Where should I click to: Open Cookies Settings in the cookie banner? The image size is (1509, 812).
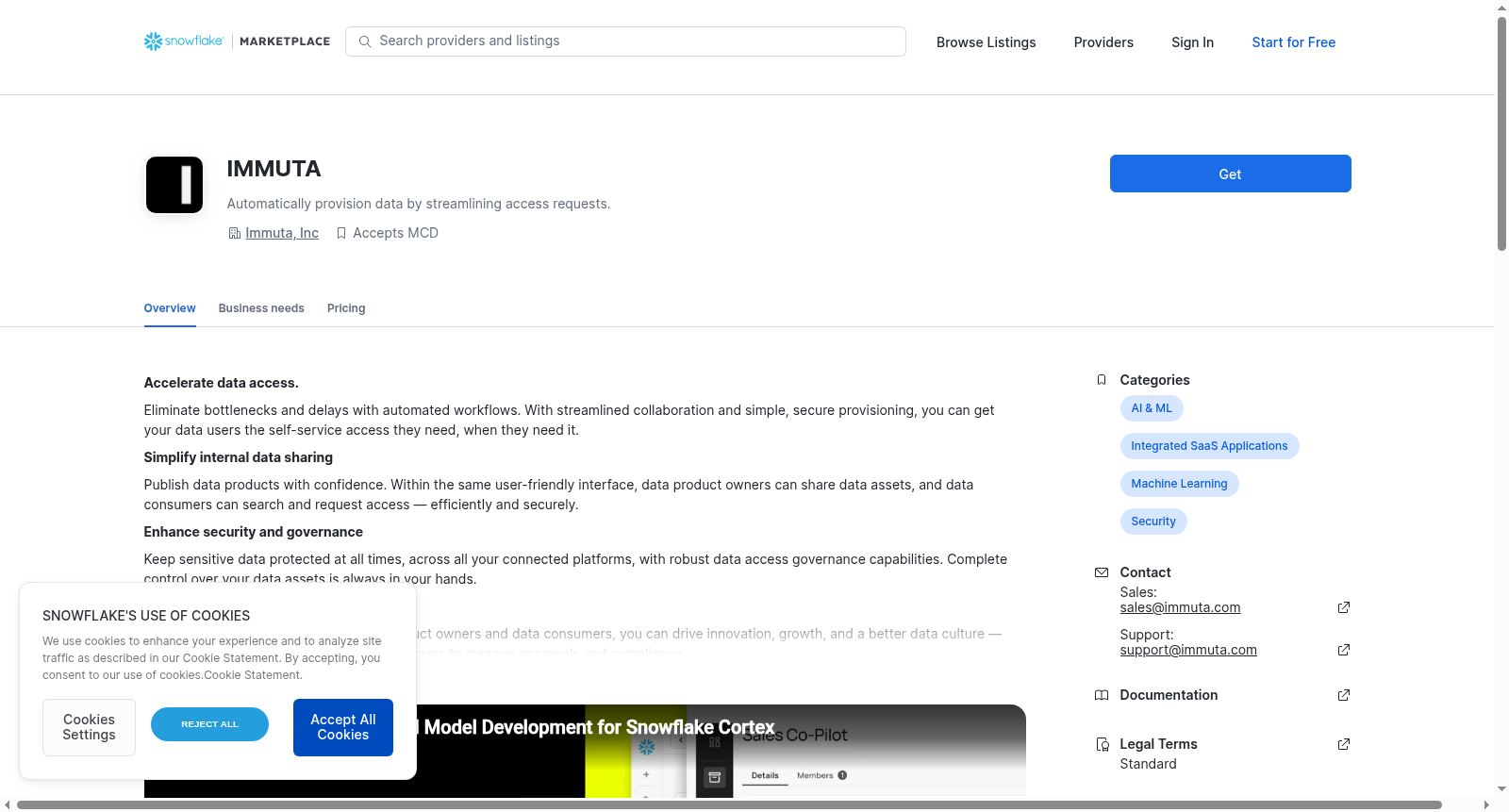(89, 727)
